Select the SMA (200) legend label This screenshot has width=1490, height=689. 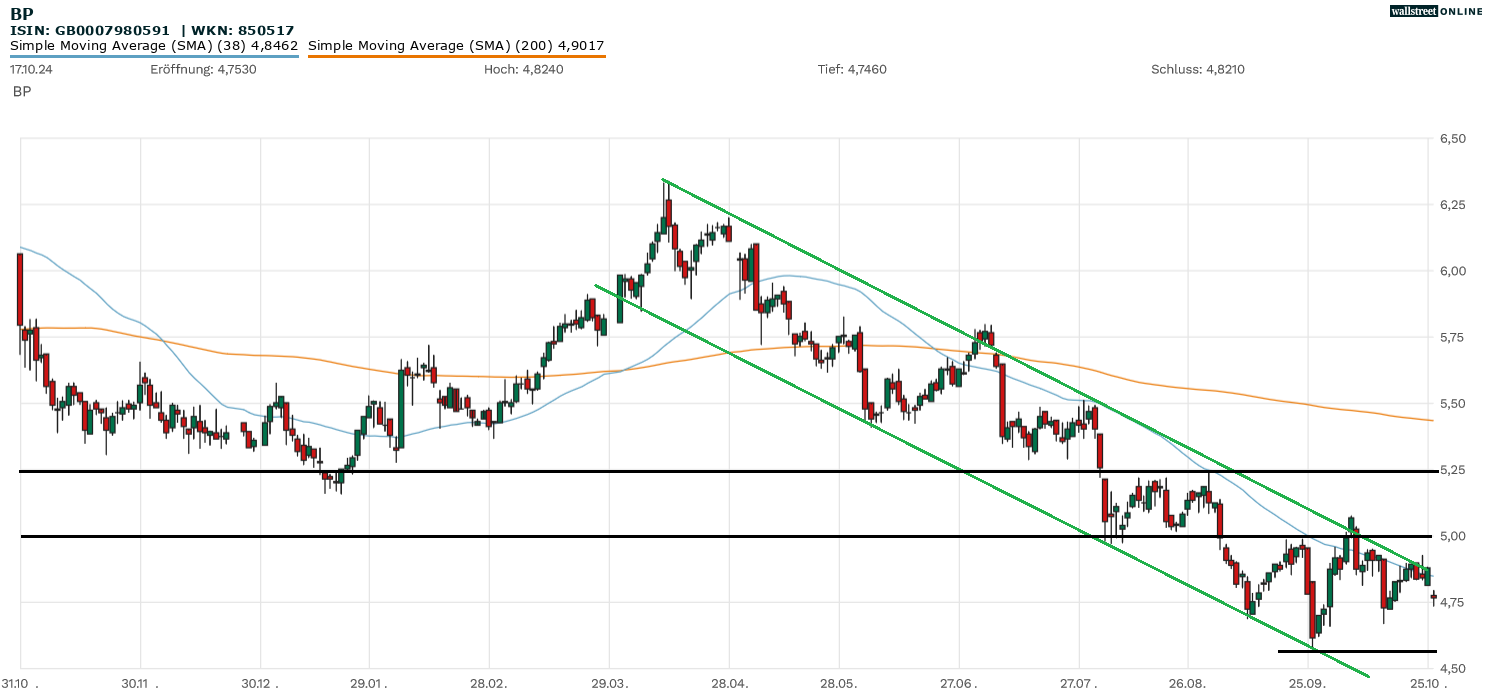click(x=456, y=46)
